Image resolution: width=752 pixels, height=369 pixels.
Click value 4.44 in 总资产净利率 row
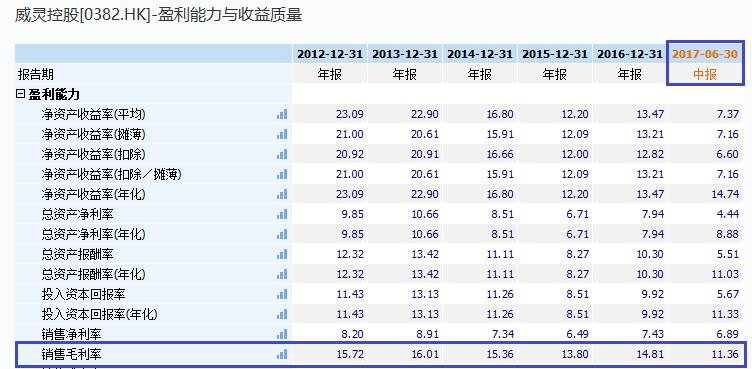point(727,214)
